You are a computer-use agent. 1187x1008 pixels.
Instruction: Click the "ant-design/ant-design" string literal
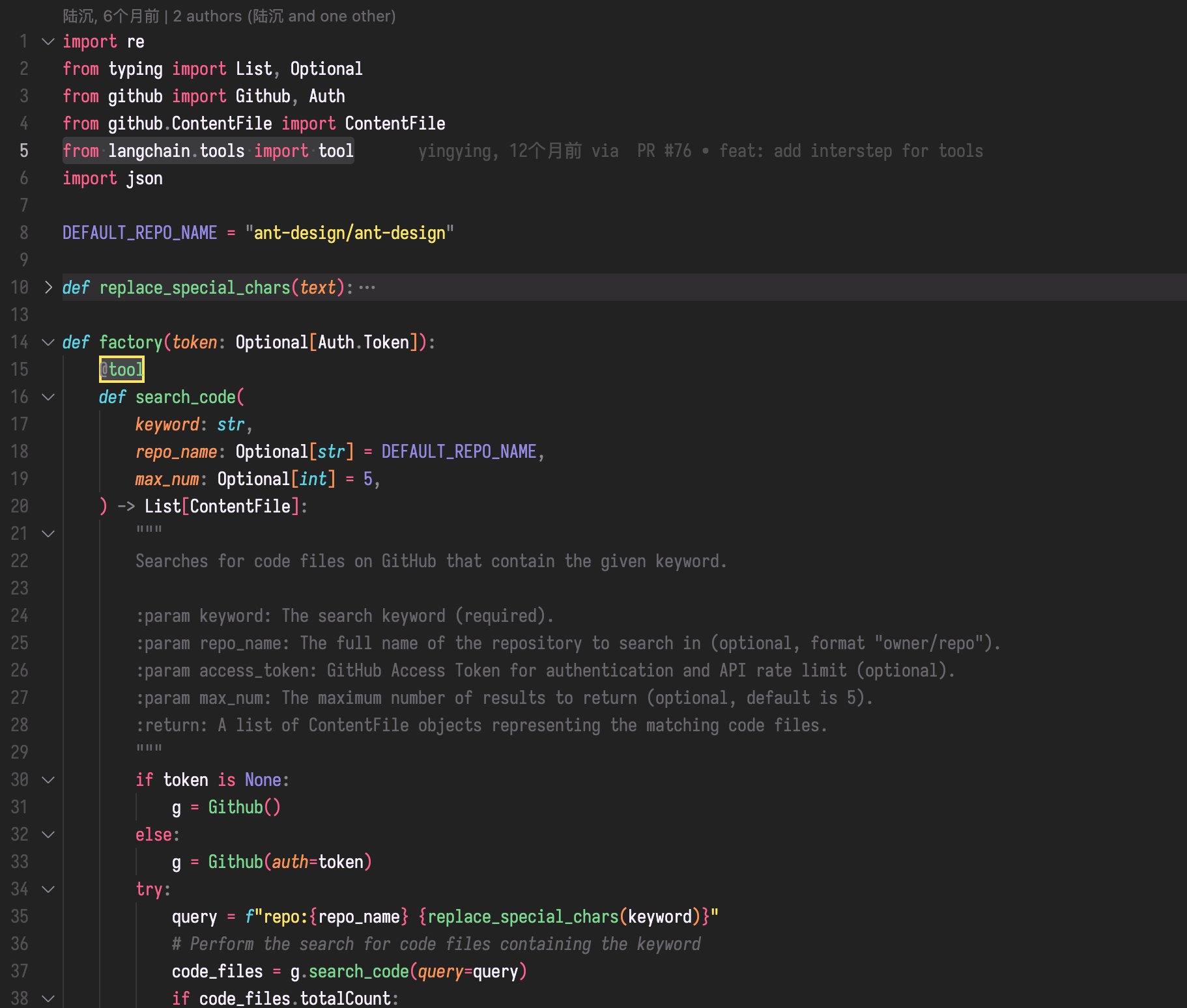click(350, 233)
